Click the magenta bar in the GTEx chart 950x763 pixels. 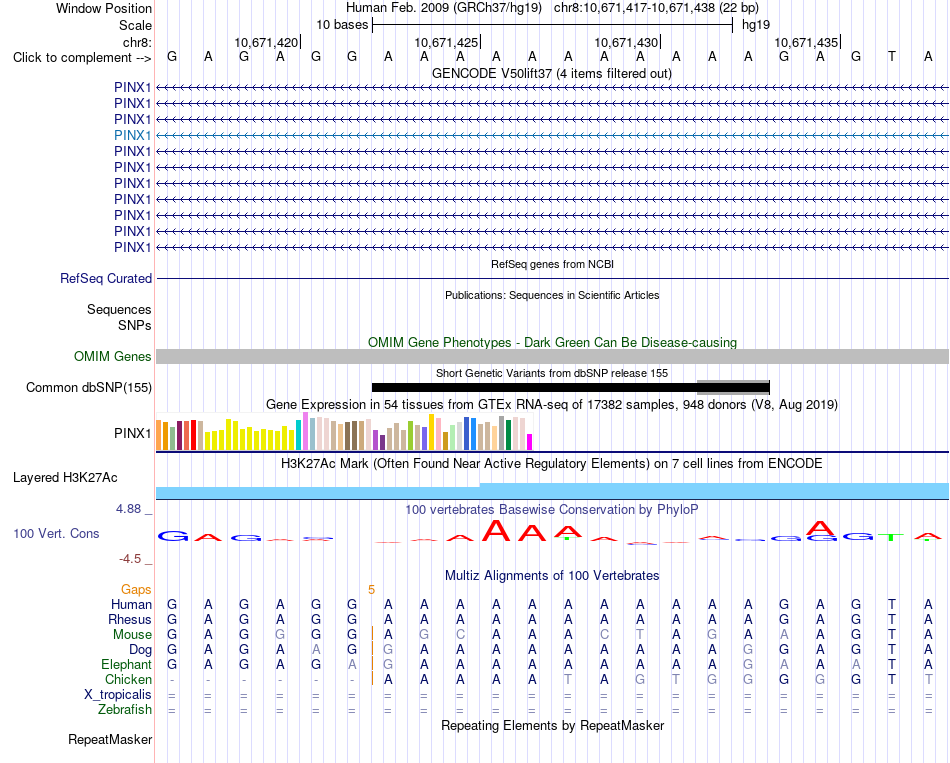pos(530,442)
